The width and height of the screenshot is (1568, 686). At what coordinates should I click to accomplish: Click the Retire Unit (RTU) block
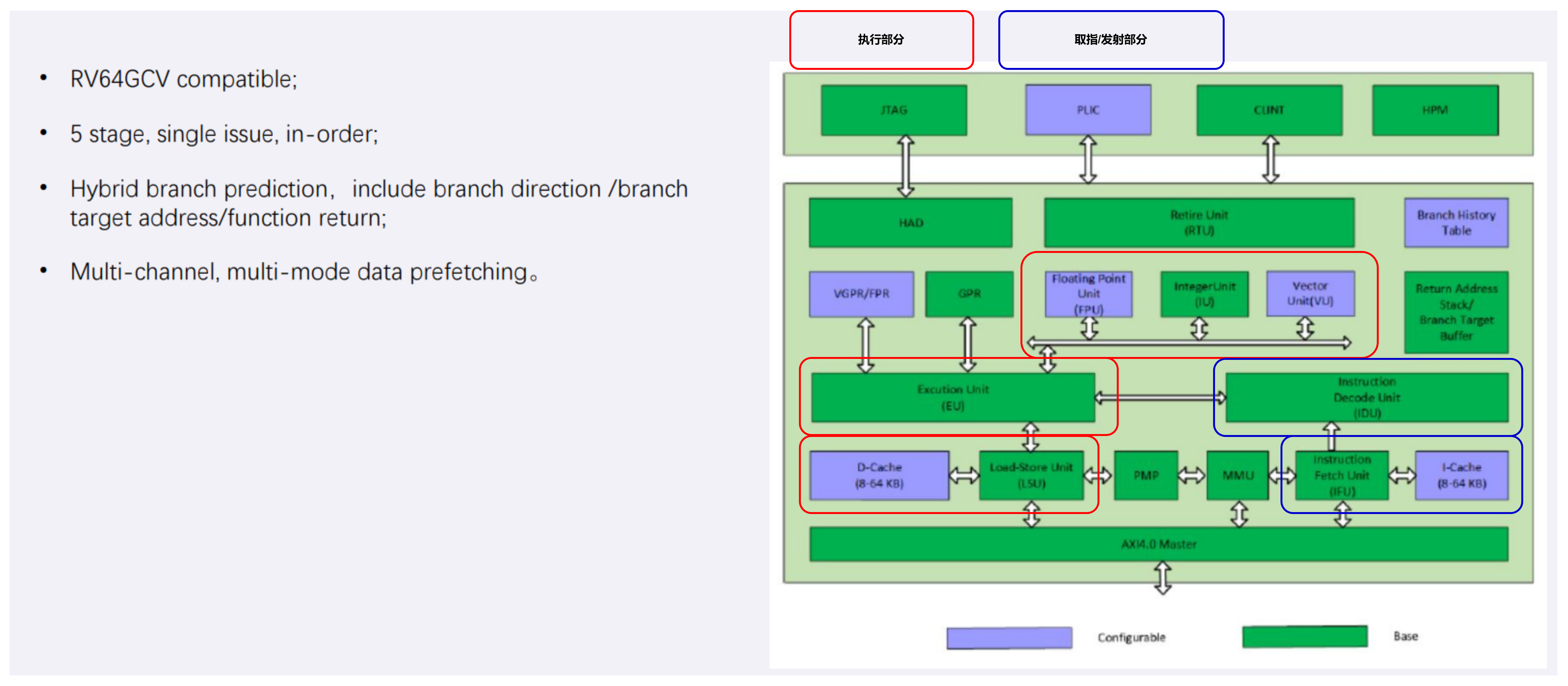point(1199,223)
